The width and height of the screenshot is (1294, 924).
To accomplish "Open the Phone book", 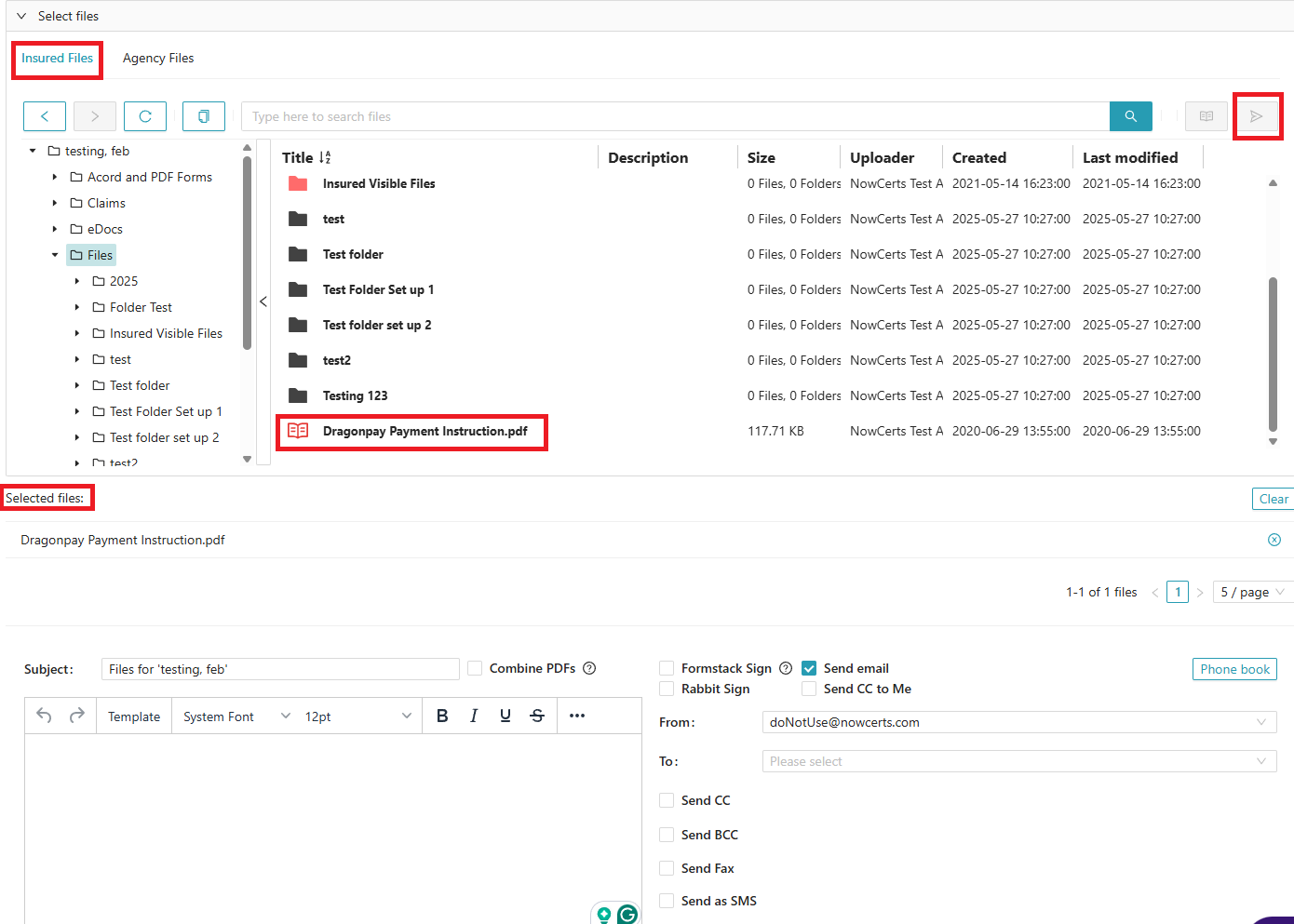I will pos(1234,669).
